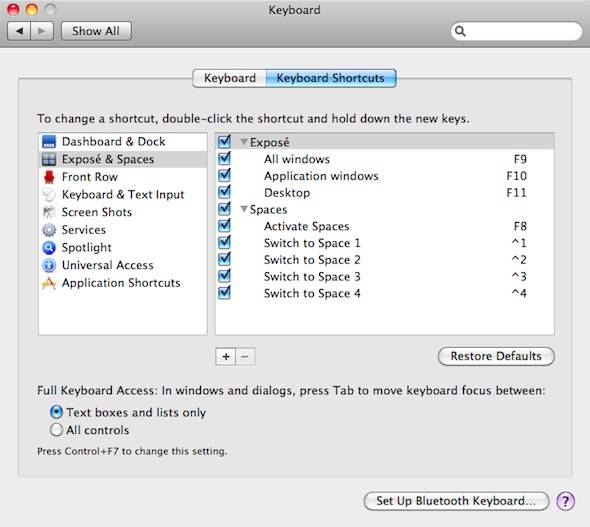Select Spotlight category label

click(87, 248)
